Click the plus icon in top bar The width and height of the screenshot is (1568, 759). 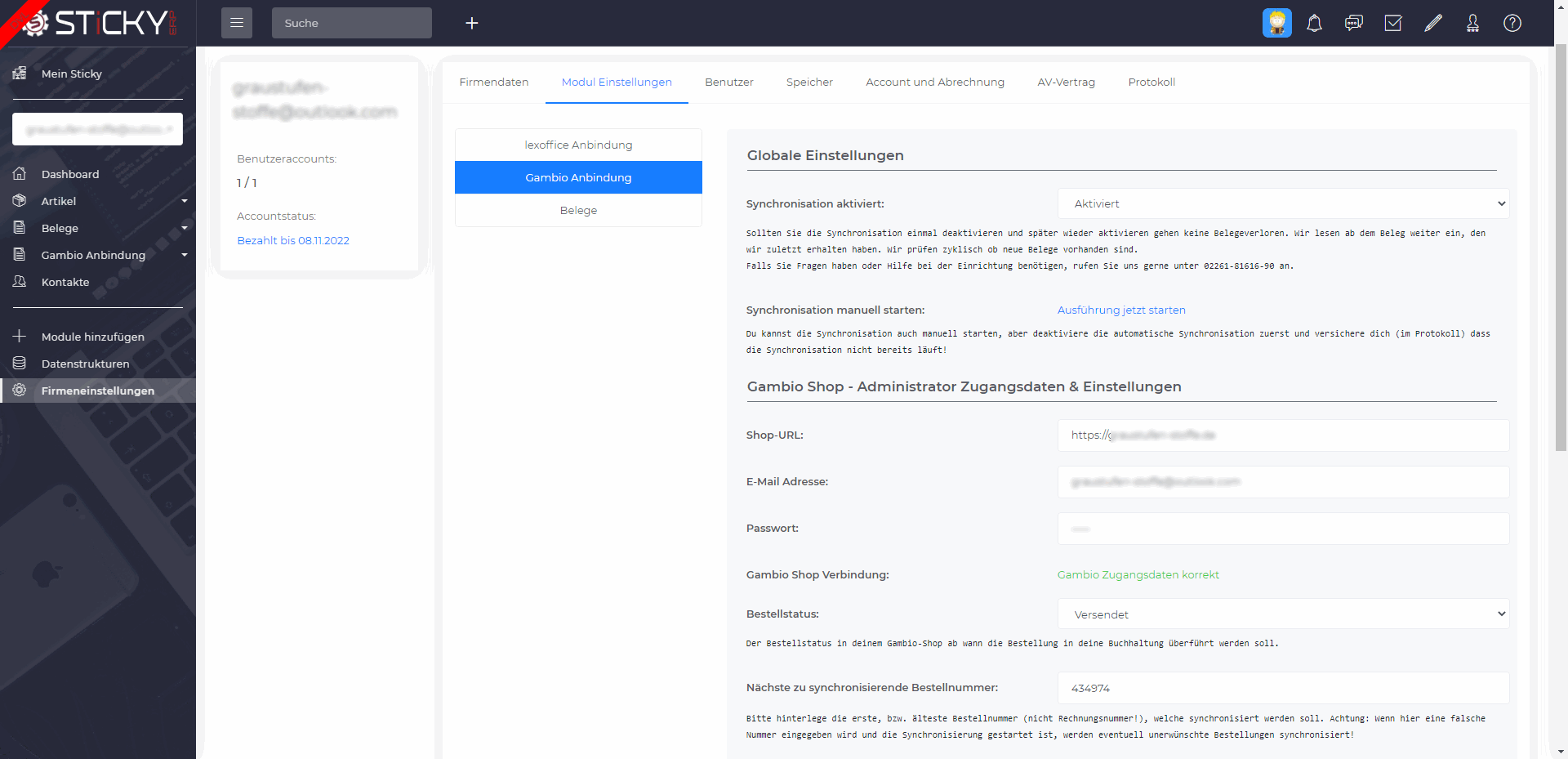pos(471,23)
